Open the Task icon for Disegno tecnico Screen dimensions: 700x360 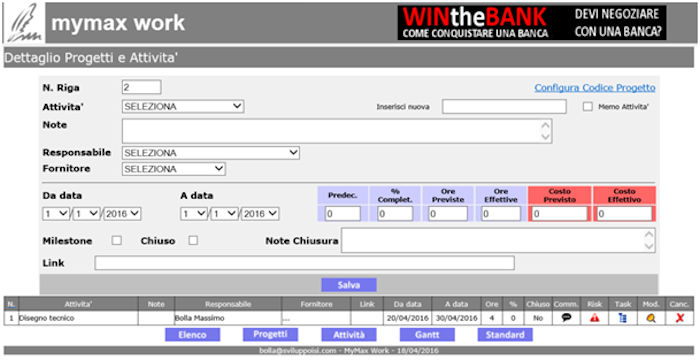(623, 318)
